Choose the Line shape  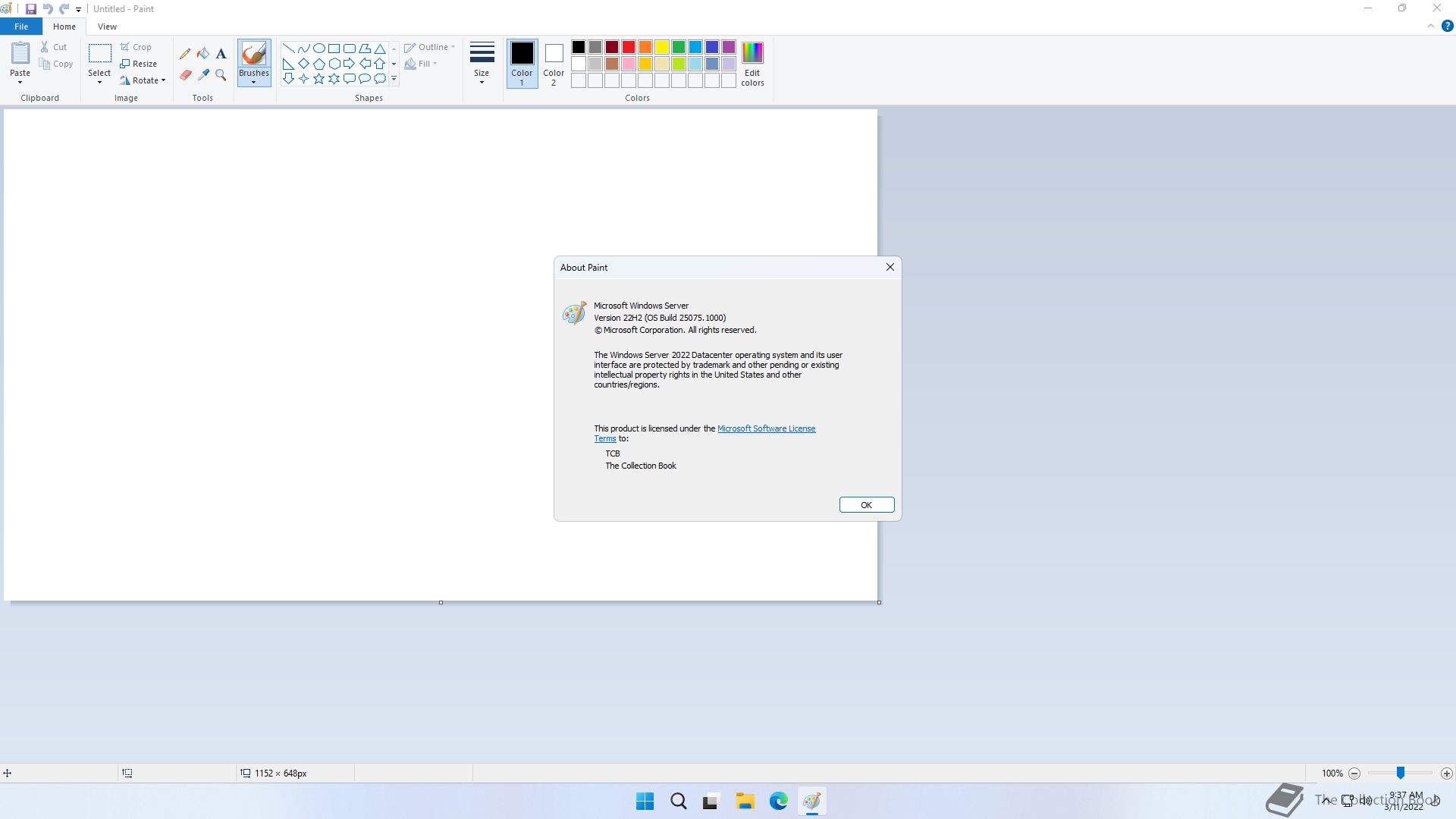(x=288, y=48)
